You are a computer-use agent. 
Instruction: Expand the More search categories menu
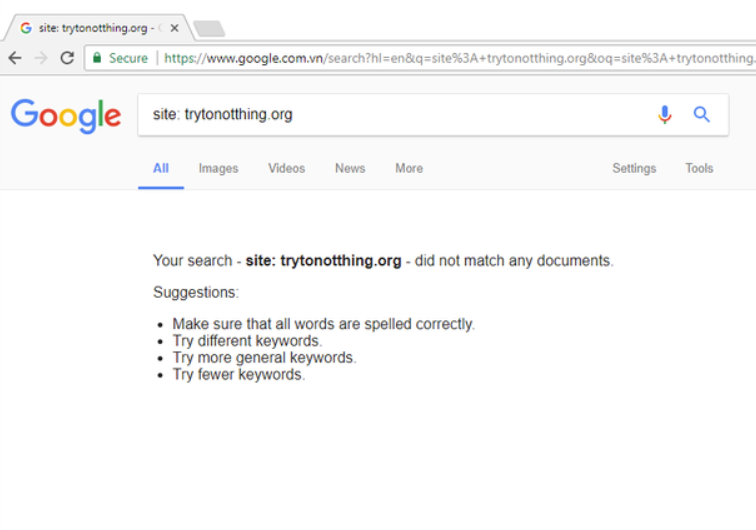pyautogui.click(x=409, y=168)
